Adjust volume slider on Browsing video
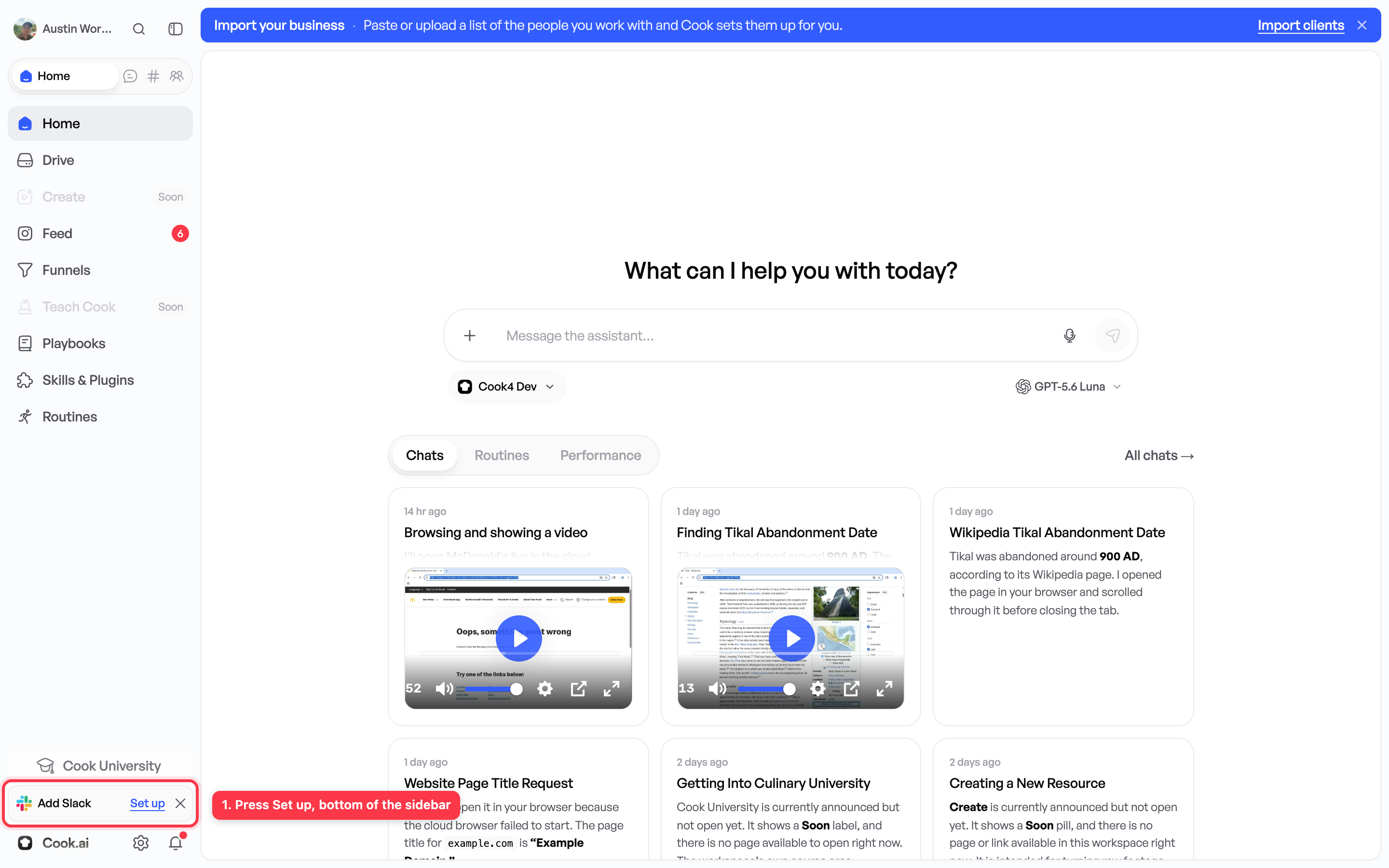Viewport: 1389px width, 868px height. [x=493, y=689]
